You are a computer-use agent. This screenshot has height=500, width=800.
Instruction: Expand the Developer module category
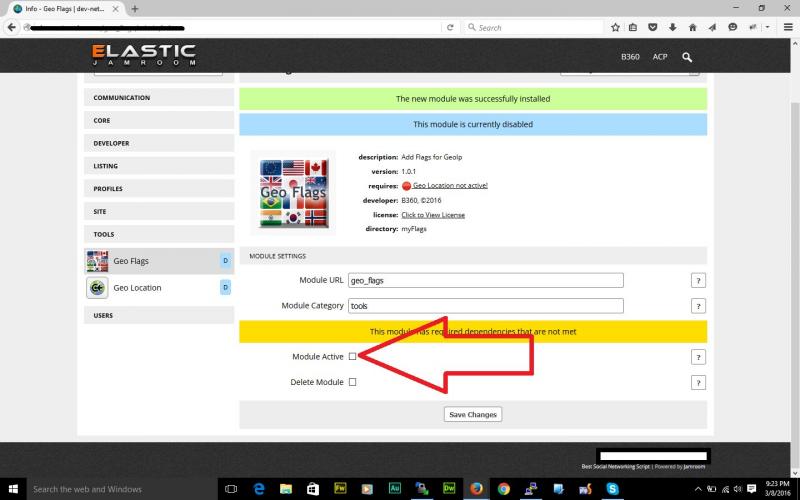tap(159, 143)
